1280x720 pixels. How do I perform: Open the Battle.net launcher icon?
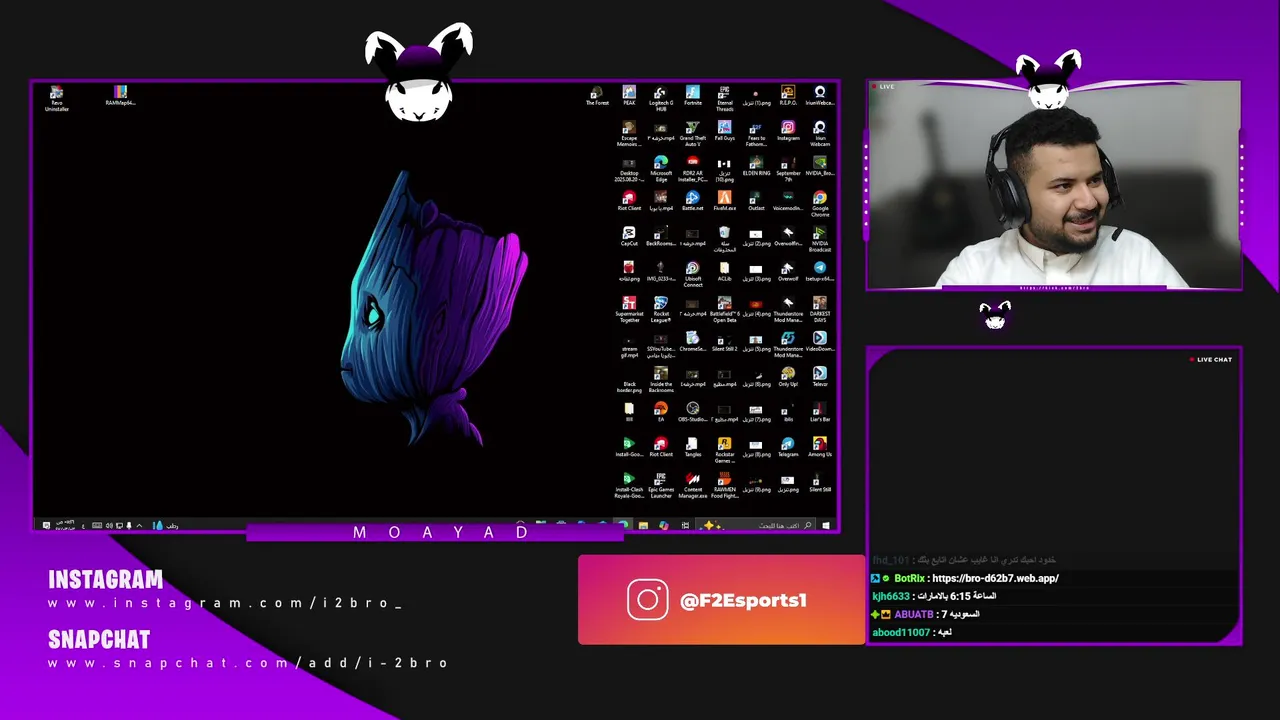tap(693, 202)
